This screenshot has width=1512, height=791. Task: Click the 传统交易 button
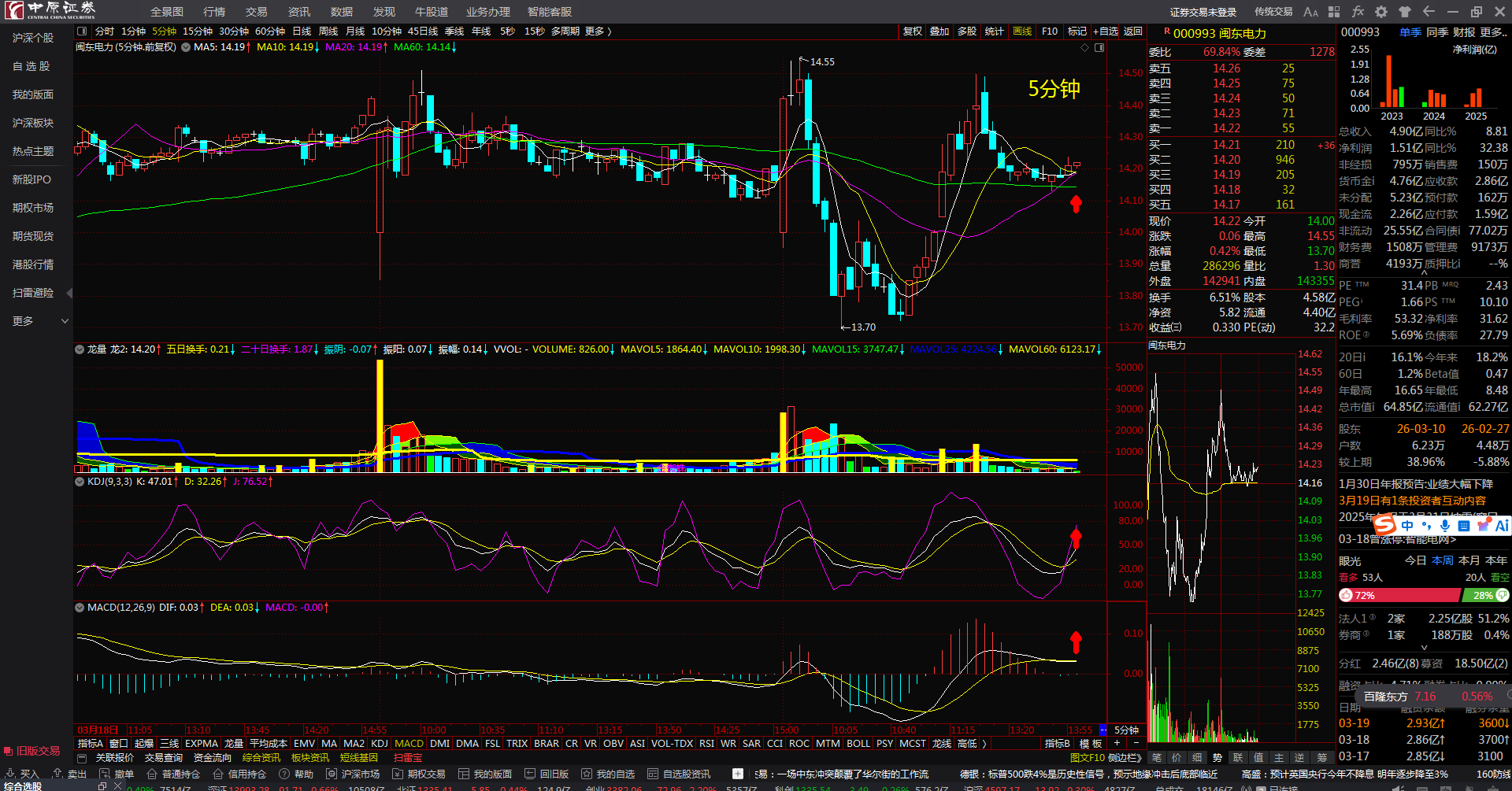coord(1273,12)
